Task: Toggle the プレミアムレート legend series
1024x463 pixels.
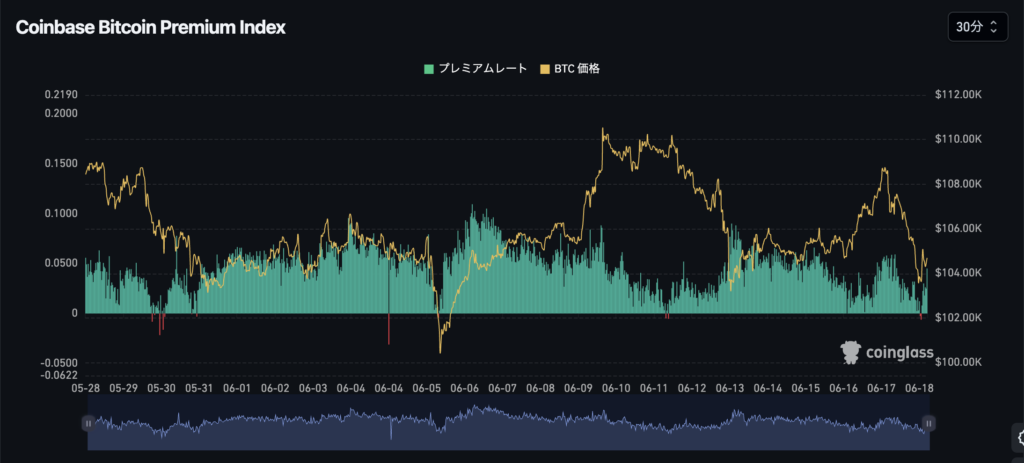Action: pos(475,69)
